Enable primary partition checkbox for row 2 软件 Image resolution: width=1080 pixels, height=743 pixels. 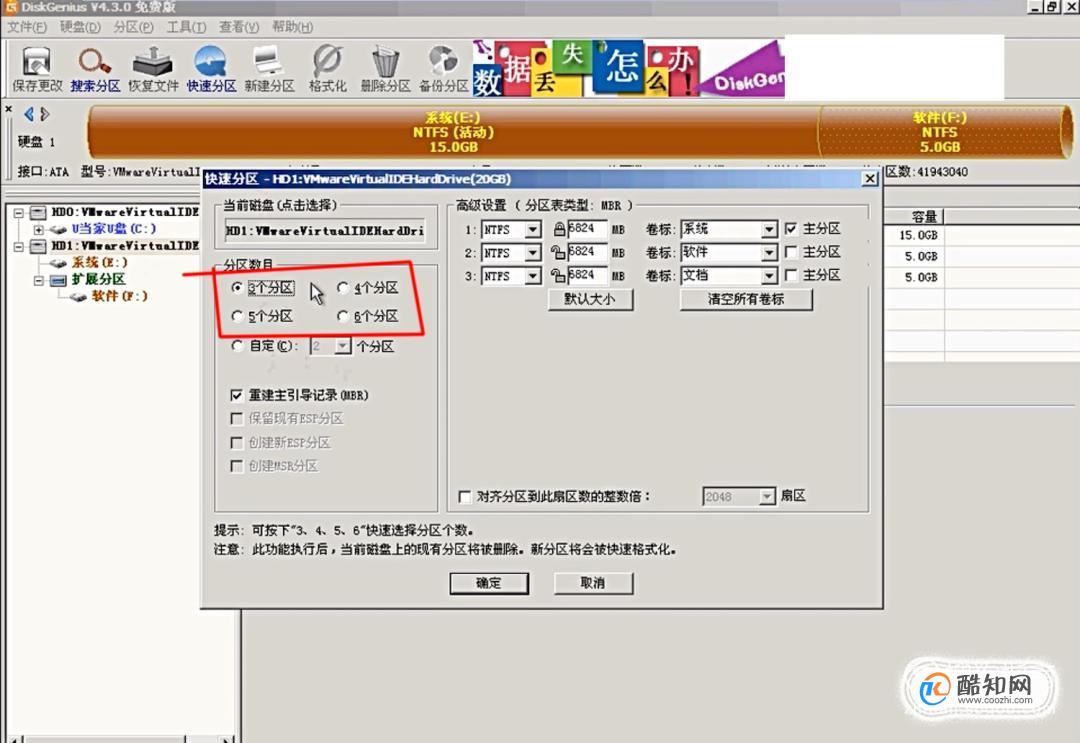[791, 252]
